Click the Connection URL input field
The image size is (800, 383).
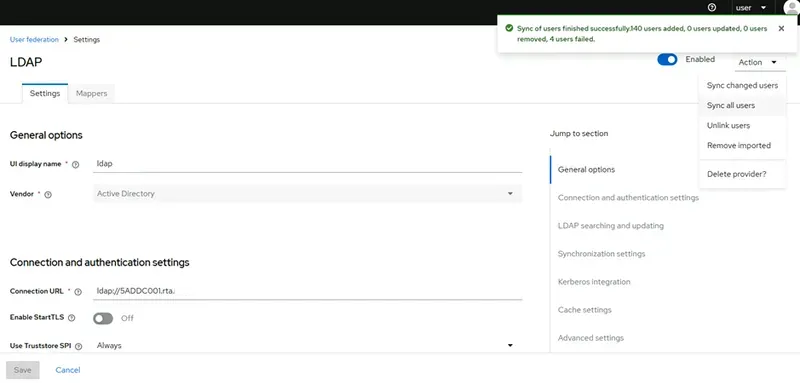pos(308,291)
